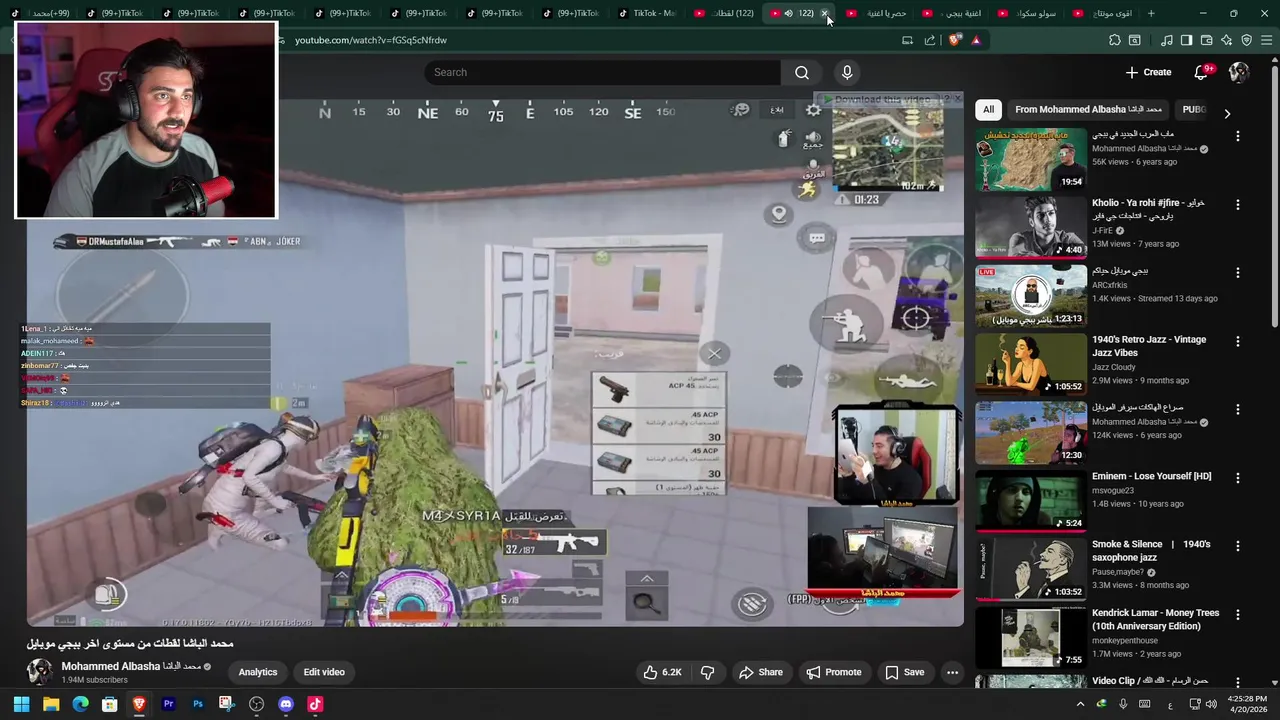Show more filter chips with right arrow

click(1227, 113)
